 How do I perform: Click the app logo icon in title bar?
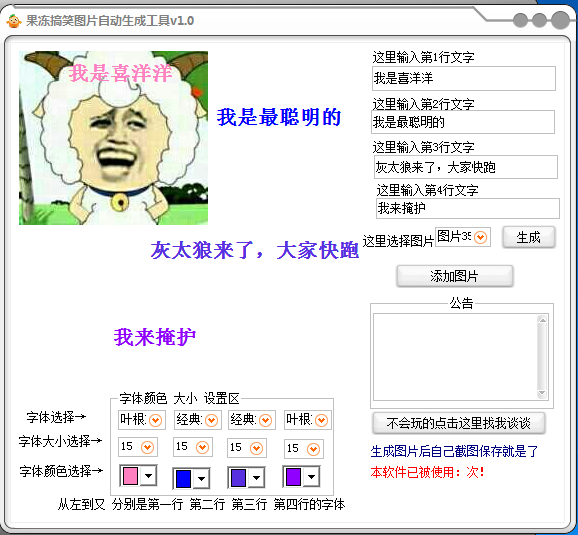tap(14, 21)
